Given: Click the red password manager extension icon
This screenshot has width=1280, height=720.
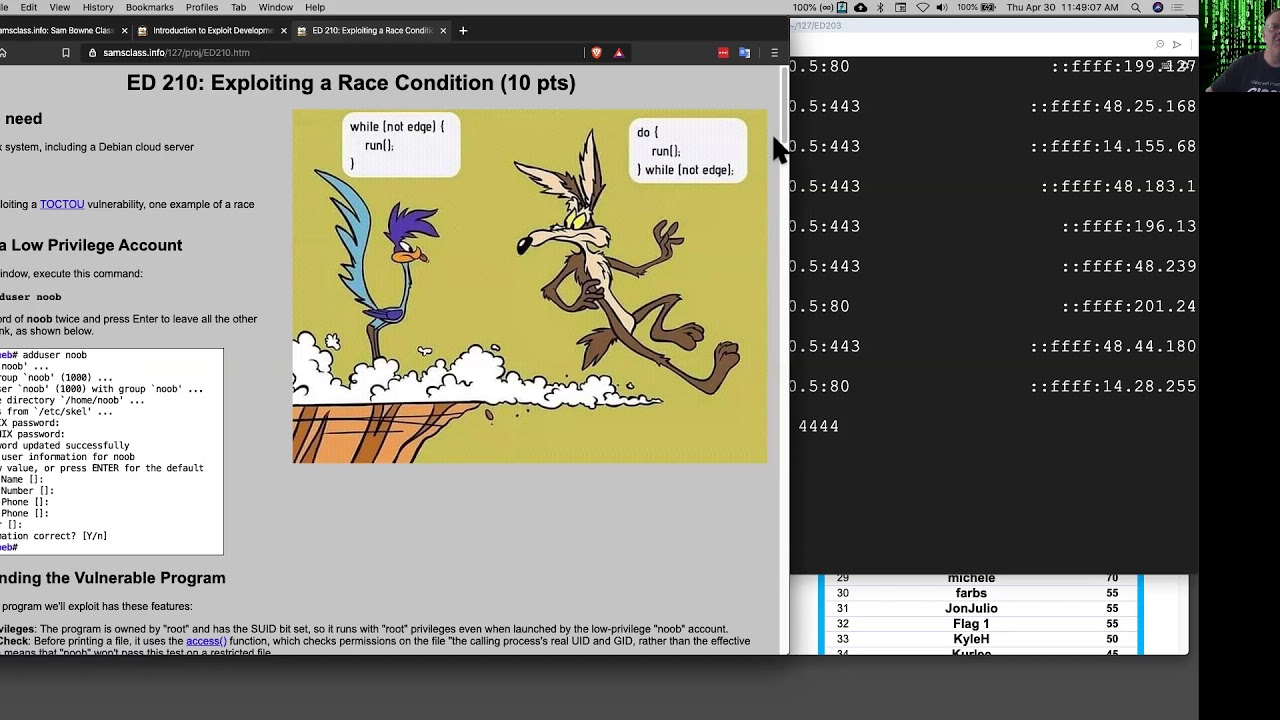Looking at the screenshot, I should click(x=723, y=53).
